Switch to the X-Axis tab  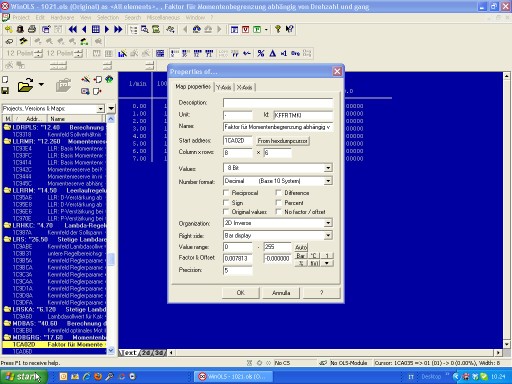pos(244,87)
